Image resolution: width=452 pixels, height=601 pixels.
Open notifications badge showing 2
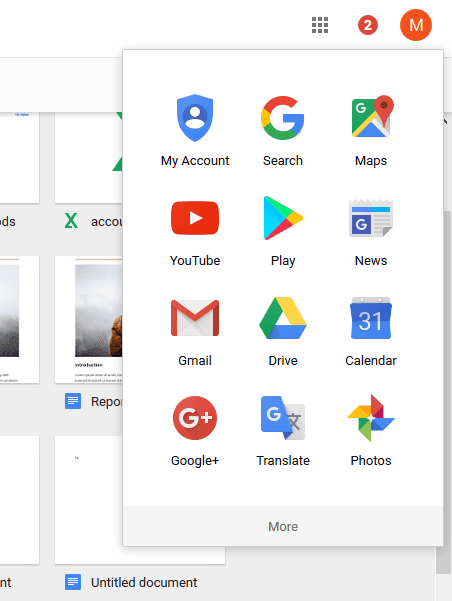368,25
